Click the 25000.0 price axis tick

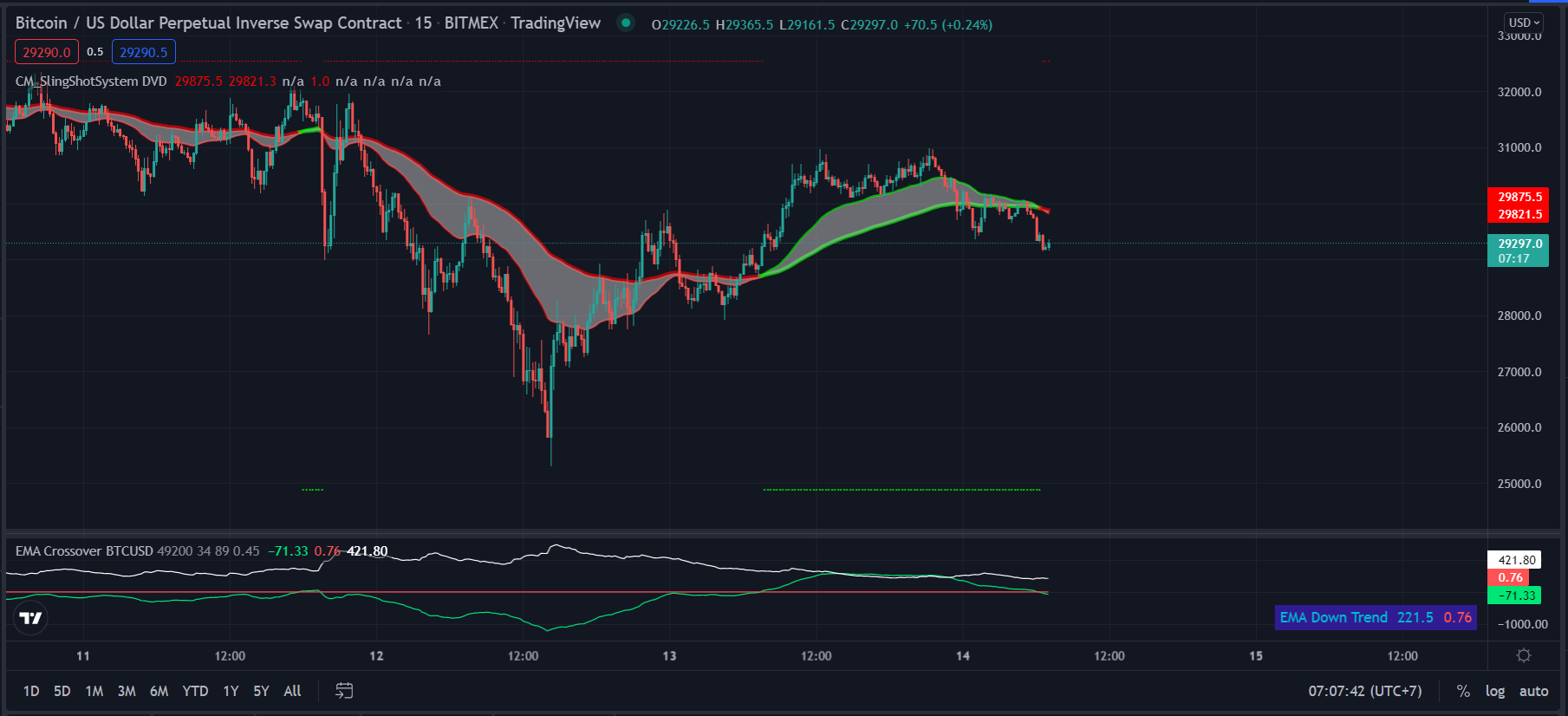coord(1519,484)
